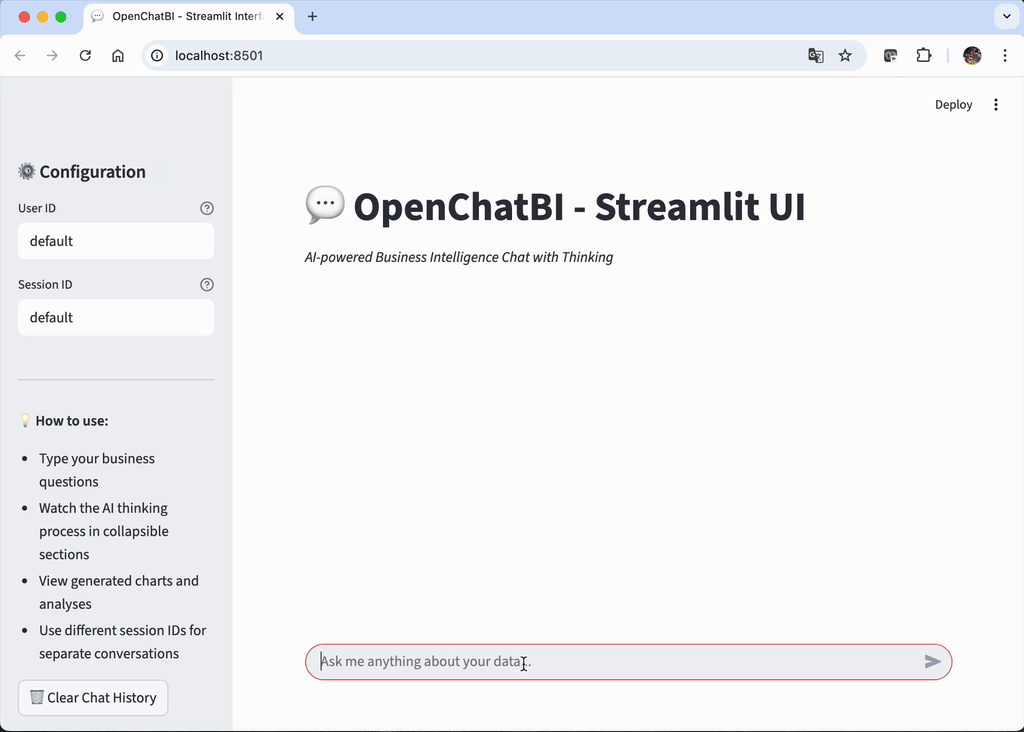Image resolution: width=1024 pixels, height=732 pixels.
Task: Open the Chrome profile avatar
Action: click(x=971, y=56)
